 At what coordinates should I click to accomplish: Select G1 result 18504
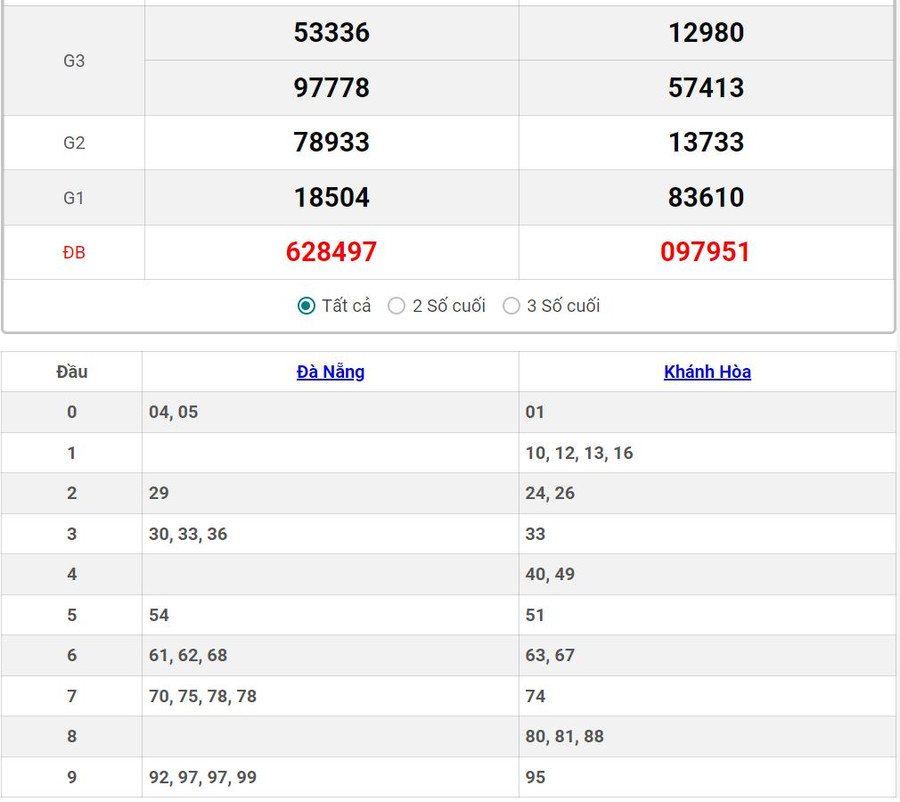(331, 197)
